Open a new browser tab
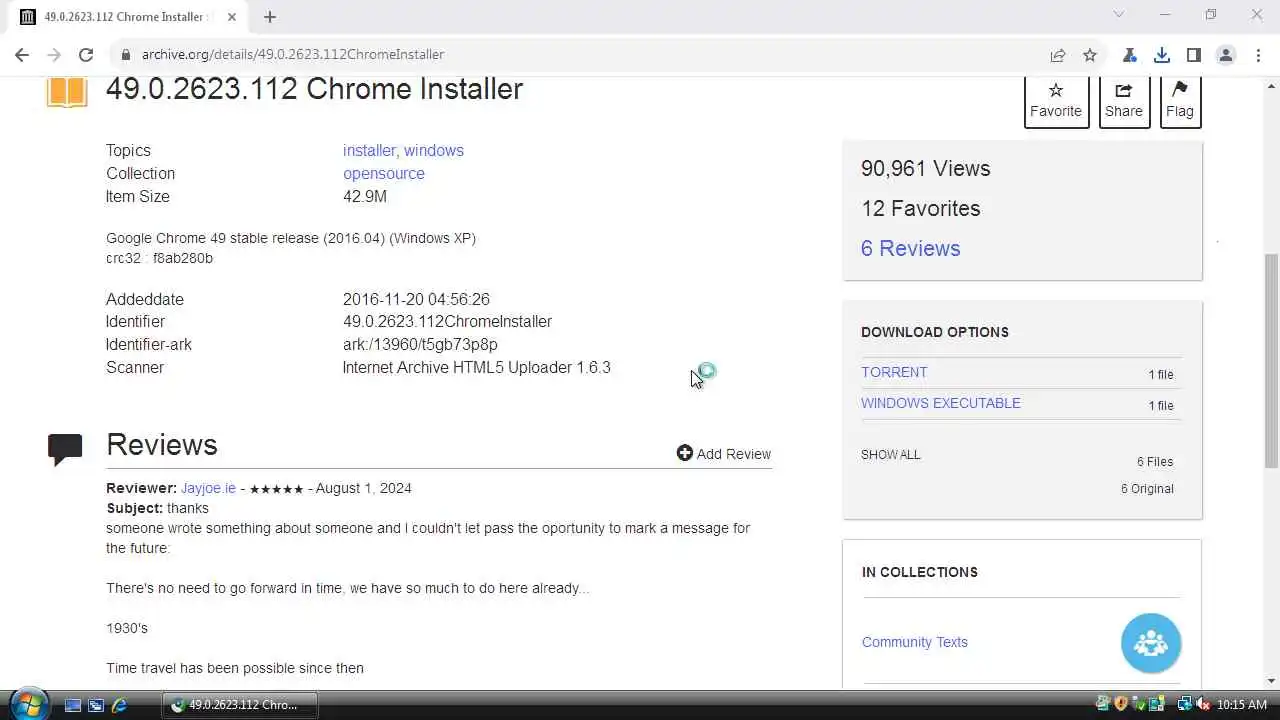The width and height of the screenshot is (1280, 720). 270,17
